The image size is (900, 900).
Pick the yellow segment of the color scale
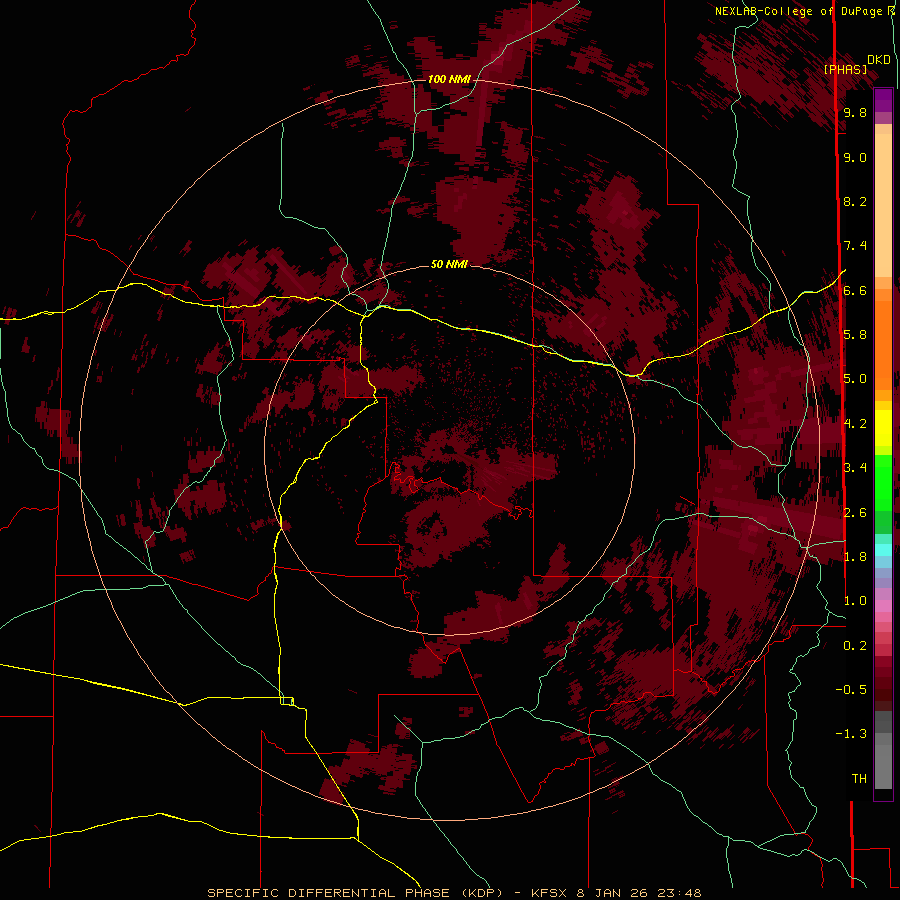point(883,428)
